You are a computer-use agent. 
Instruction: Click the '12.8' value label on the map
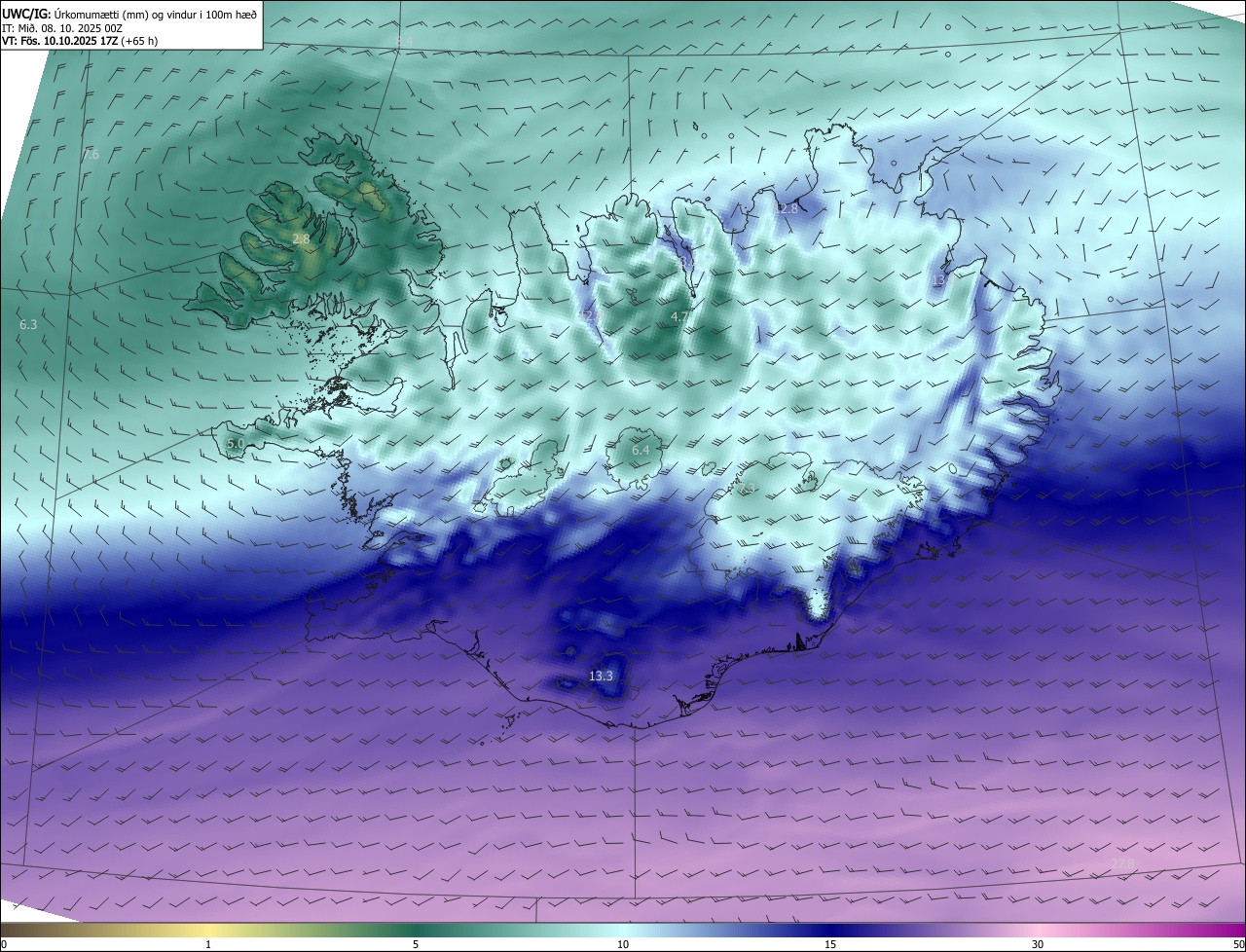pyautogui.click(x=786, y=208)
